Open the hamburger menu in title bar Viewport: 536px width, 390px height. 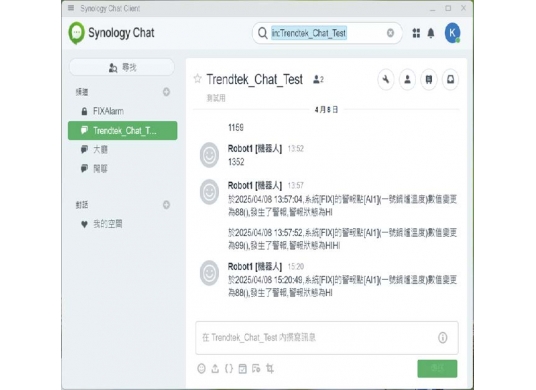pos(71,8)
